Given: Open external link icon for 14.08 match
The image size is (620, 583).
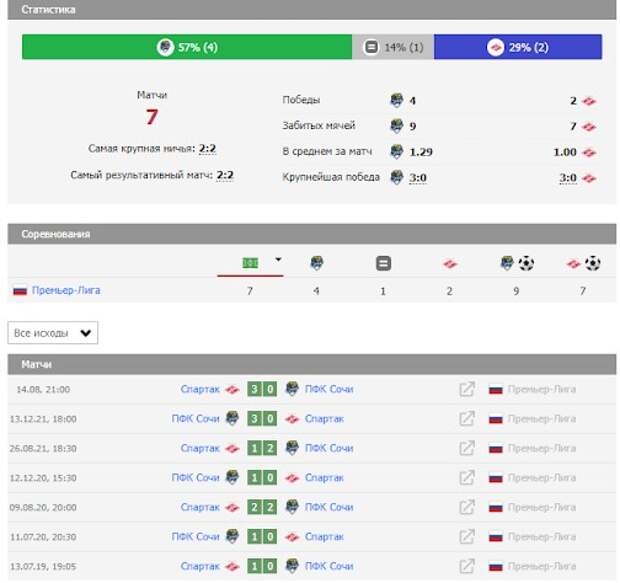Looking at the screenshot, I should pyautogui.click(x=466, y=389).
